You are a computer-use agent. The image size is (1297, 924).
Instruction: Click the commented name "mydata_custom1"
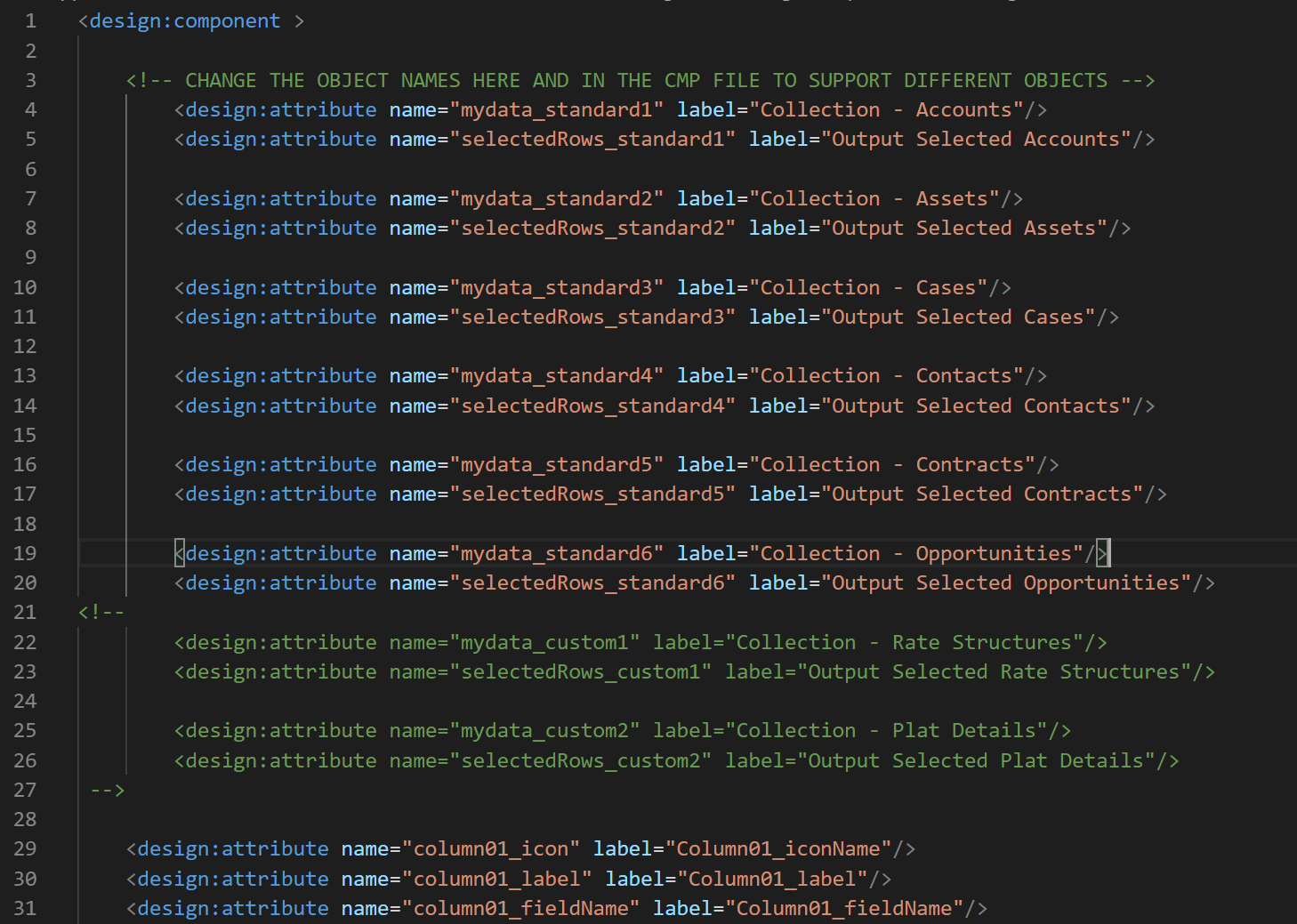click(545, 643)
